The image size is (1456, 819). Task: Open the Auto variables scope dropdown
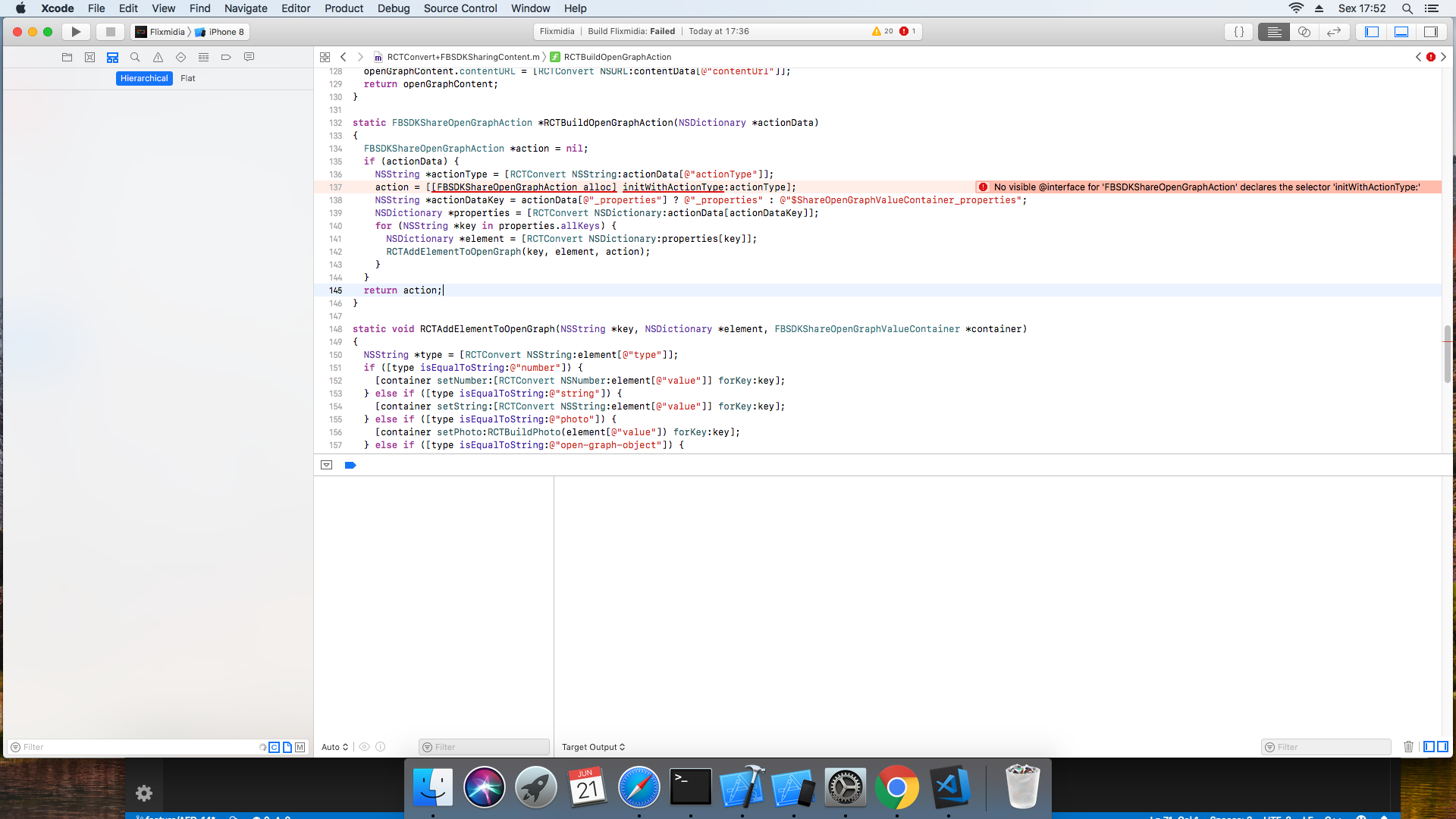334,747
